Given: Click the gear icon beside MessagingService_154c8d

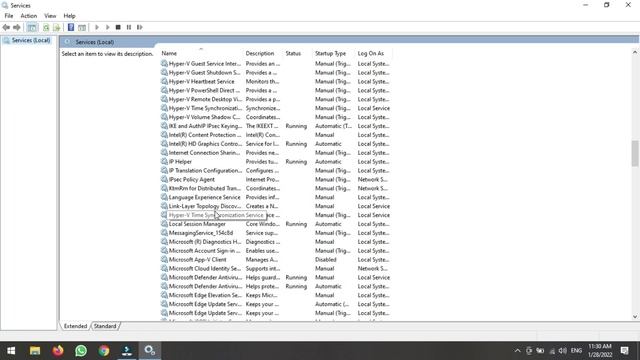Looking at the screenshot, I should 164,233.
